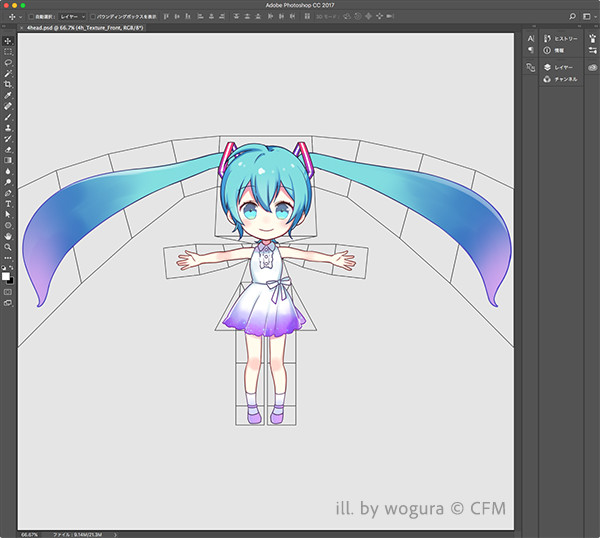Select the Ellipse shape tool
This screenshot has height=538, width=600.
tap(8, 225)
